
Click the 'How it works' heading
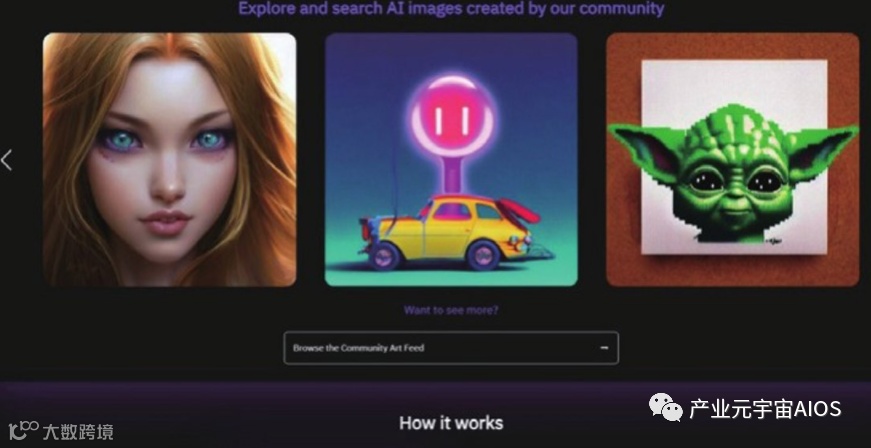[x=451, y=423]
